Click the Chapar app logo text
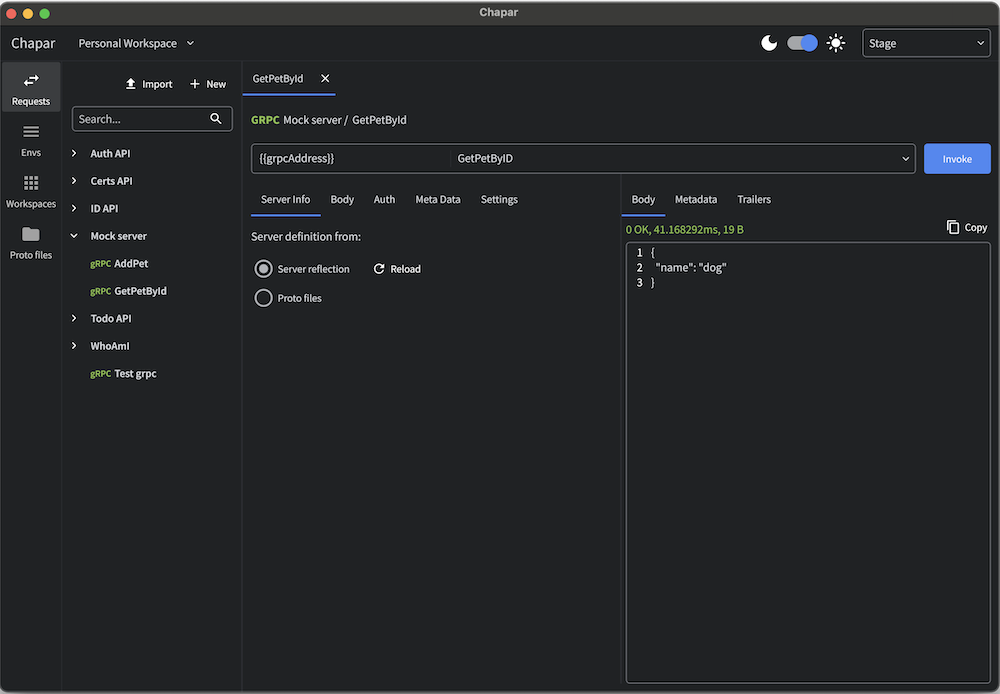The height and width of the screenshot is (694, 1000). coord(33,43)
